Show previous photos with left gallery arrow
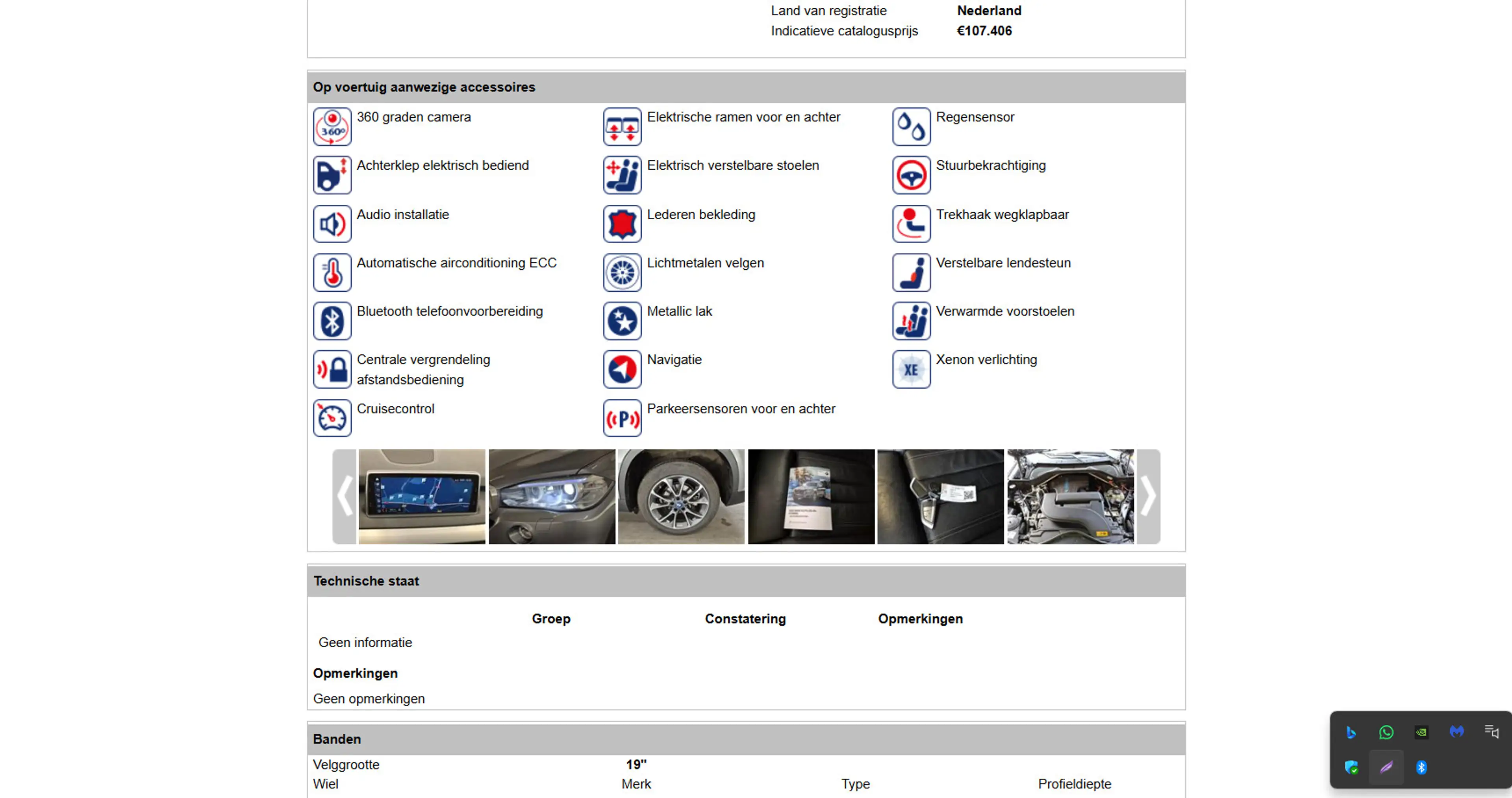The image size is (1512, 798). coord(345,496)
